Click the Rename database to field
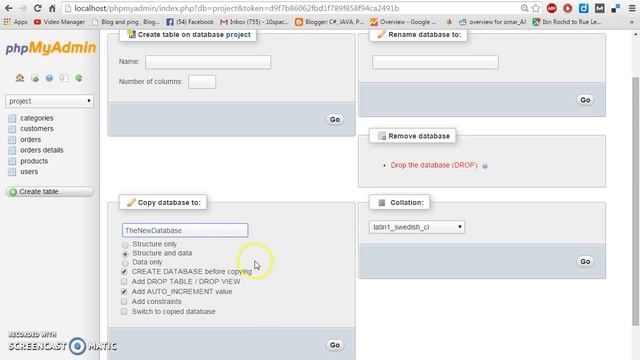The height and width of the screenshot is (360, 640). pyautogui.click(x=435, y=62)
